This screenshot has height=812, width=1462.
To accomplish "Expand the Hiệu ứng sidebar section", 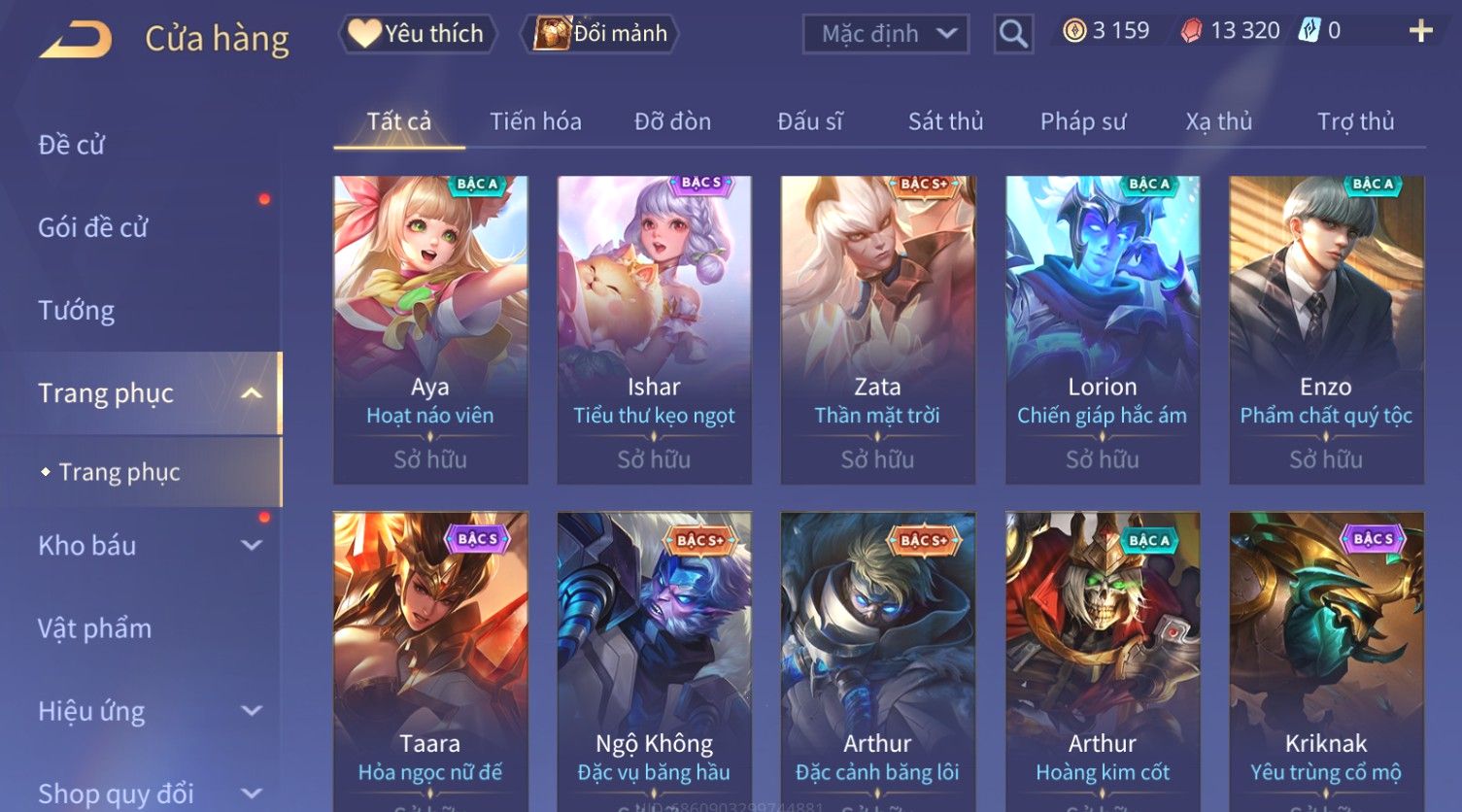I will pyautogui.click(x=251, y=711).
